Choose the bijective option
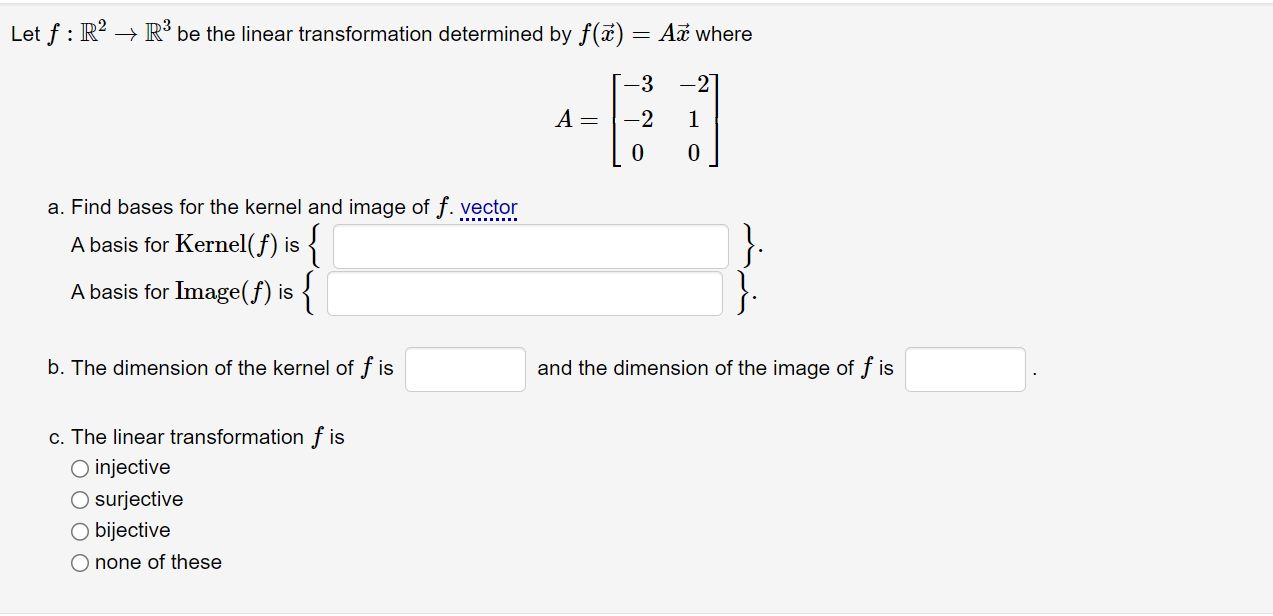1273x616 pixels. 79,531
